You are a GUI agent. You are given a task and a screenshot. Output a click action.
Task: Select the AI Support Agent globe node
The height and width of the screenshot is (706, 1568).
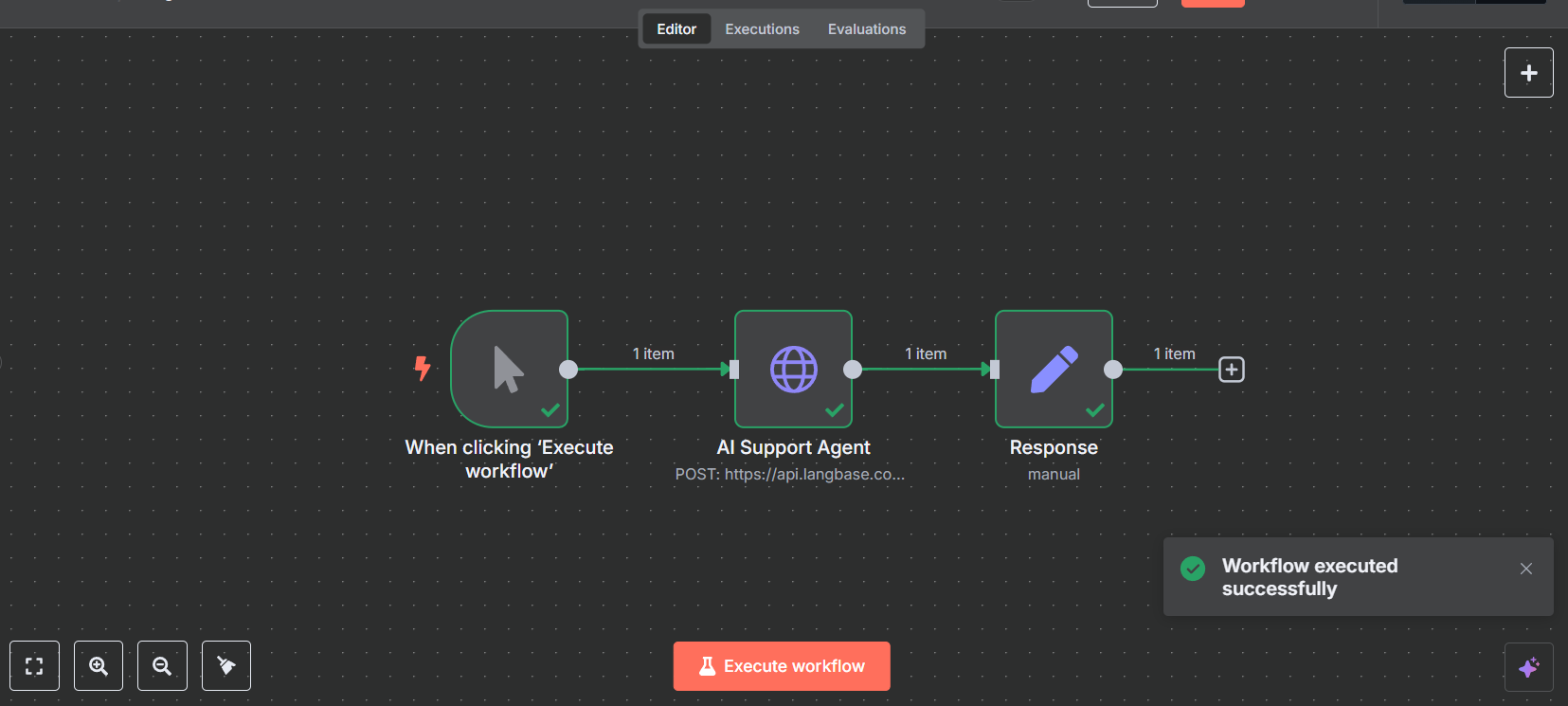tap(793, 370)
